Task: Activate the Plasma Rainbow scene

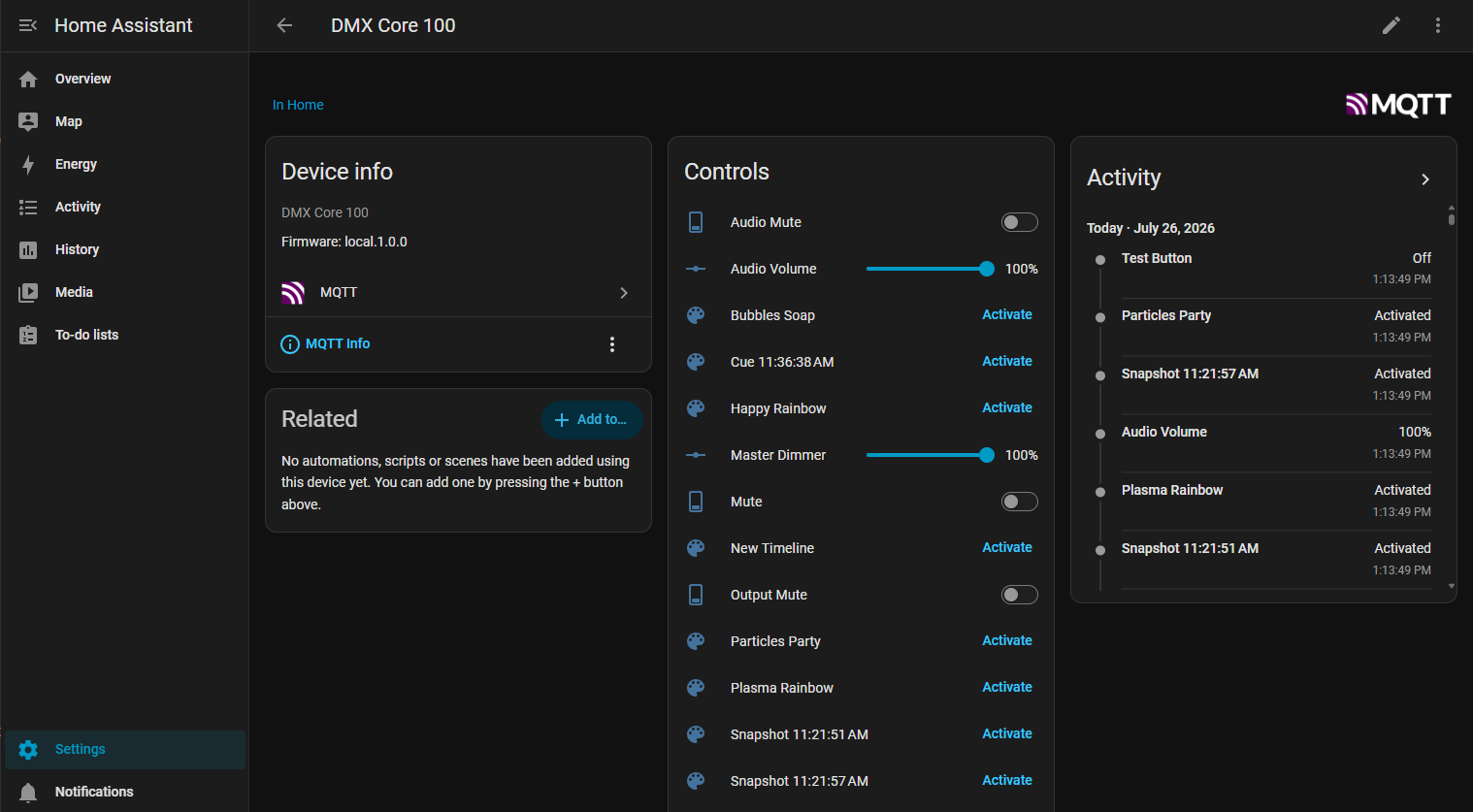Action: pyautogui.click(x=1007, y=687)
